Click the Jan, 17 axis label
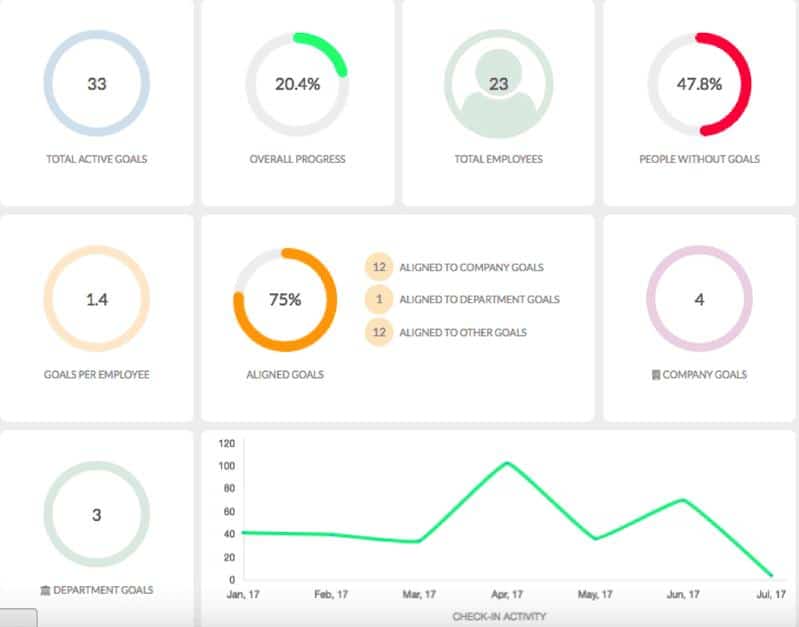Image resolution: width=799 pixels, height=627 pixels. [x=243, y=594]
